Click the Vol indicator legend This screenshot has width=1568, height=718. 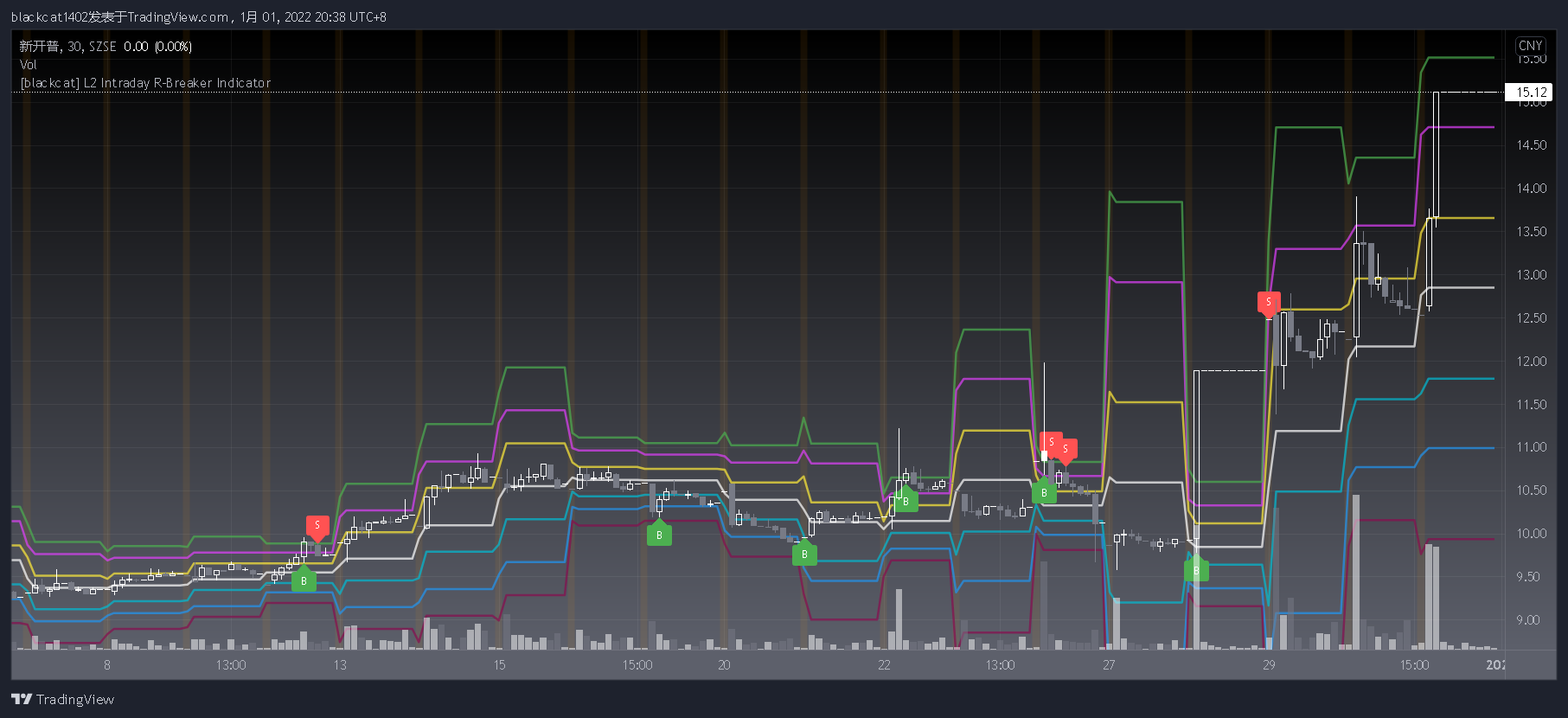(29, 65)
